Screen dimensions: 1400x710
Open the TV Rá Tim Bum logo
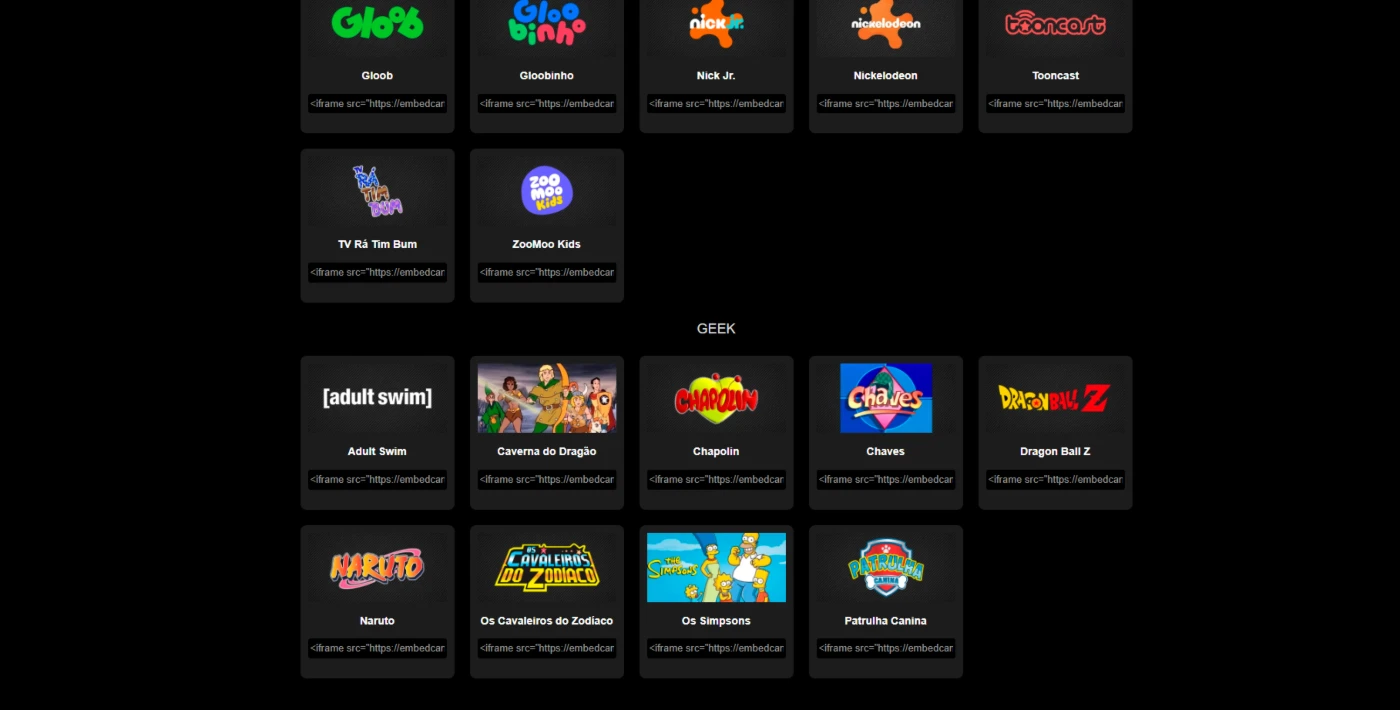pos(377,191)
